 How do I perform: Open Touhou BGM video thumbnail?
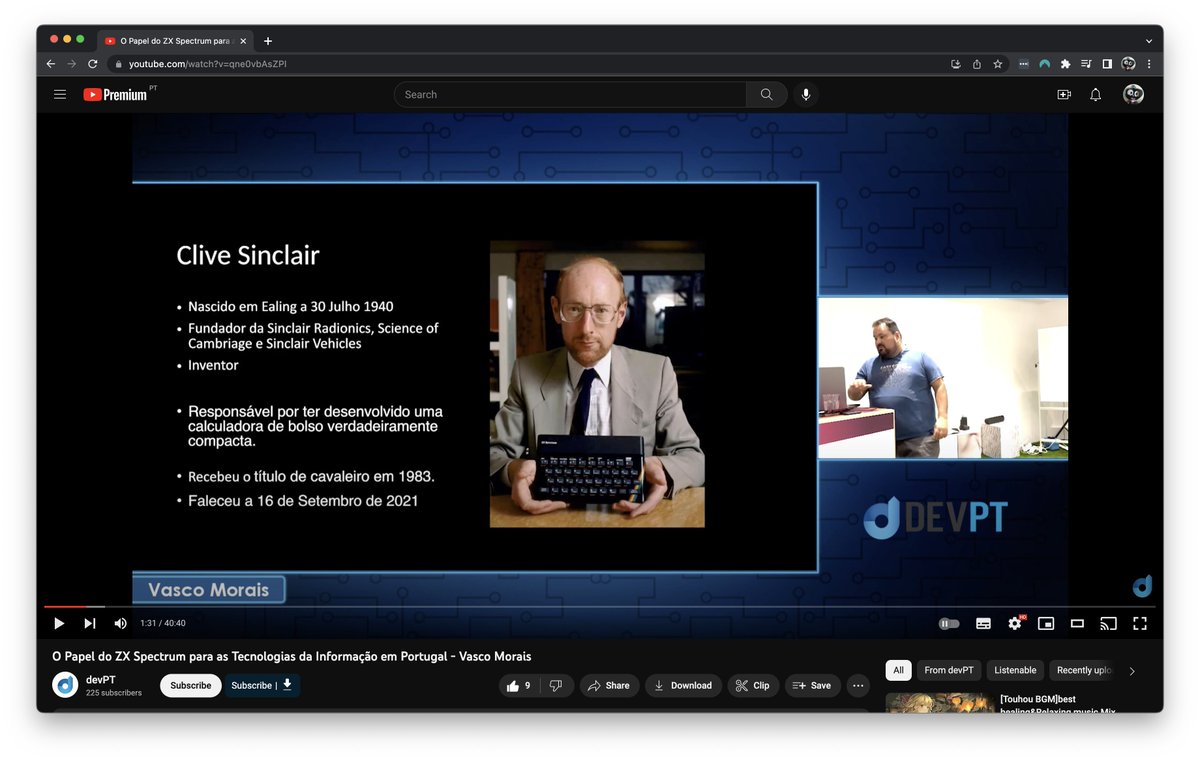pos(939,703)
